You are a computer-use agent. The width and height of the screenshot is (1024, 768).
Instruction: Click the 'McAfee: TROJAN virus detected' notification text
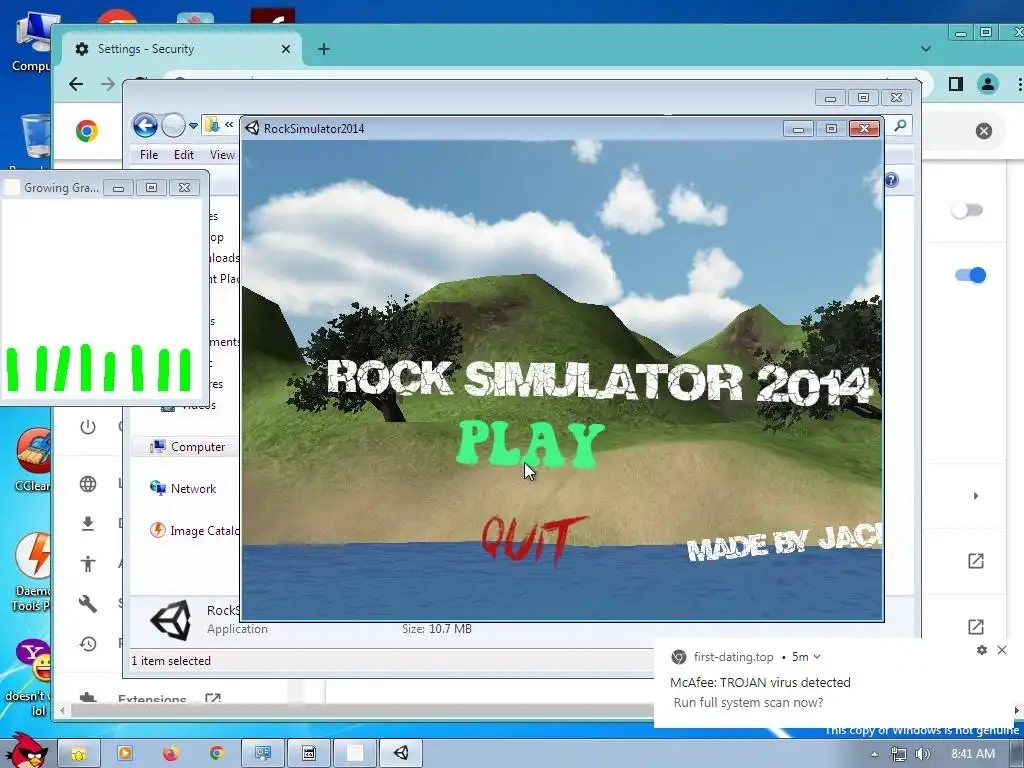[x=760, y=682]
